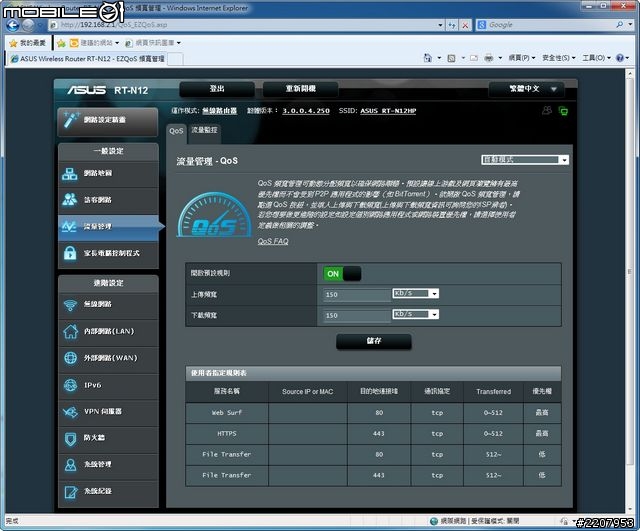The width and height of the screenshot is (640, 531).
Task: Click the reboot button in router header
Action: tap(300, 89)
